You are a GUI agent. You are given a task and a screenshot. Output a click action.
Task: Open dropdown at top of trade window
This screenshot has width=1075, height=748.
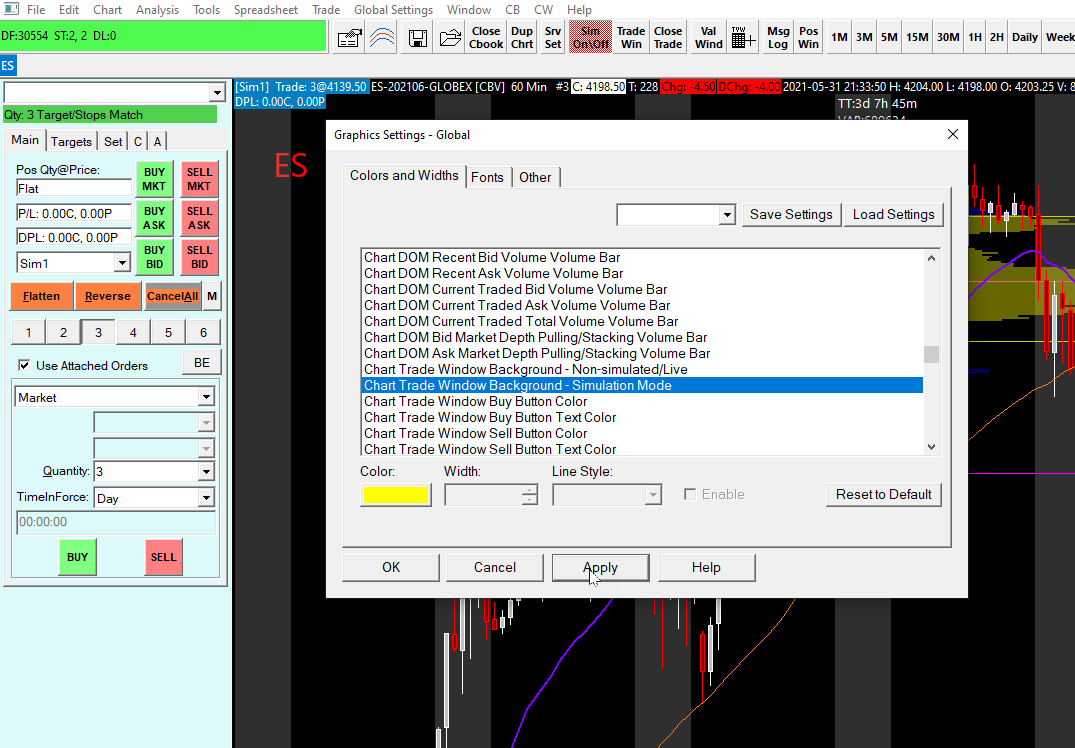[x=217, y=93]
